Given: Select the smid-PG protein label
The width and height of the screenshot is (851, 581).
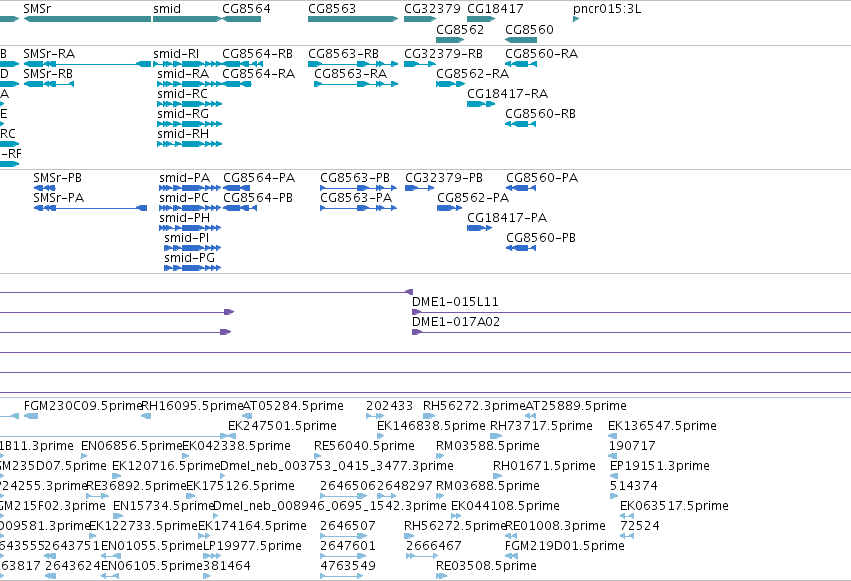Looking at the screenshot, I should [x=189, y=258].
